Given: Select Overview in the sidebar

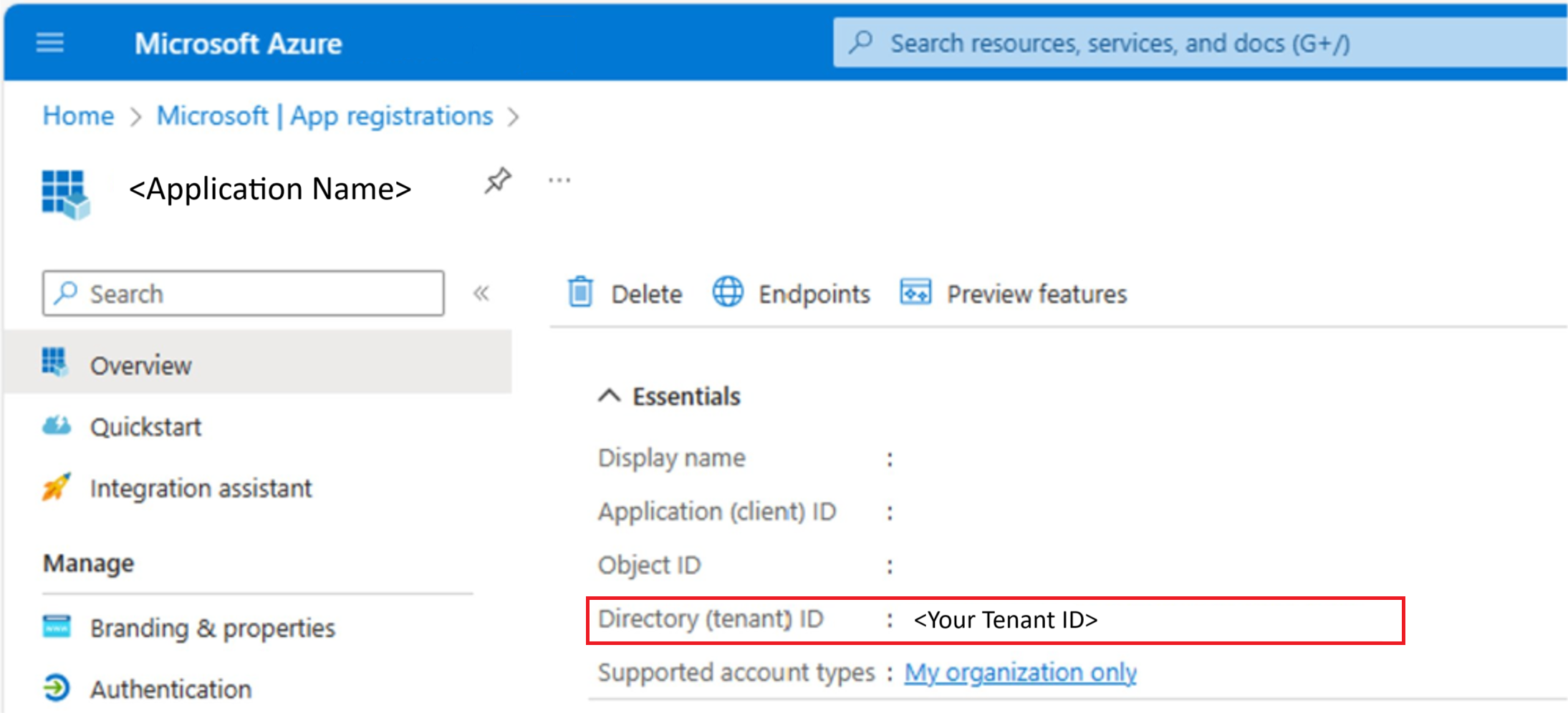Looking at the screenshot, I should 140,366.
